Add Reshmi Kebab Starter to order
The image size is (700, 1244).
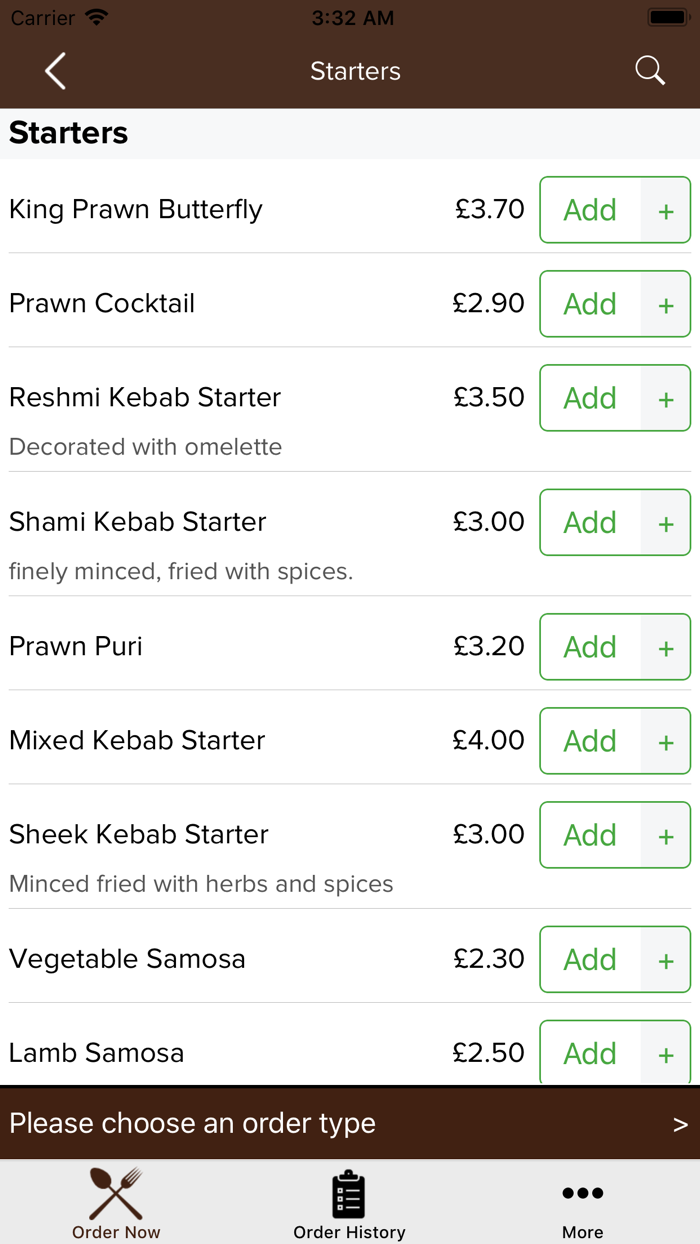point(590,398)
